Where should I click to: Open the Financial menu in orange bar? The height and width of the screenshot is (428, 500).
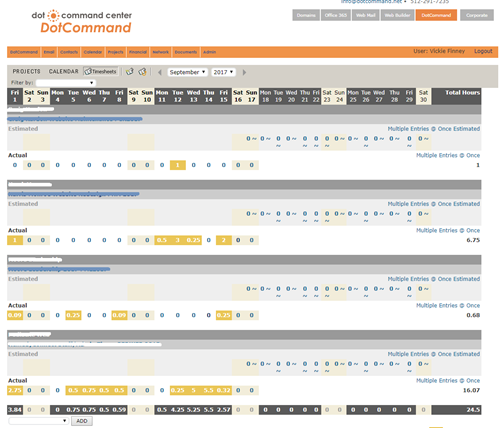[x=138, y=52]
